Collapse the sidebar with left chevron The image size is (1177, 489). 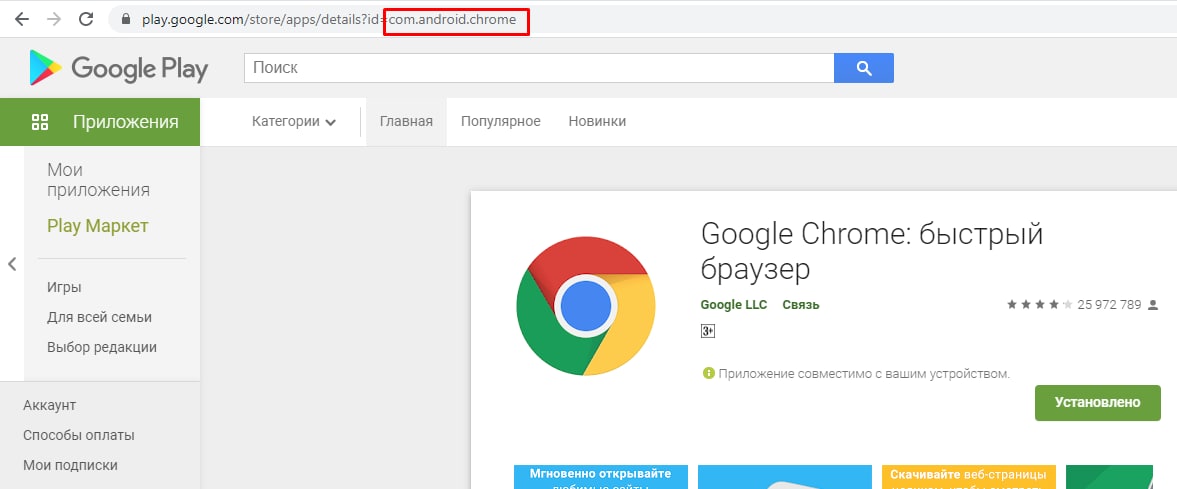point(12,264)
